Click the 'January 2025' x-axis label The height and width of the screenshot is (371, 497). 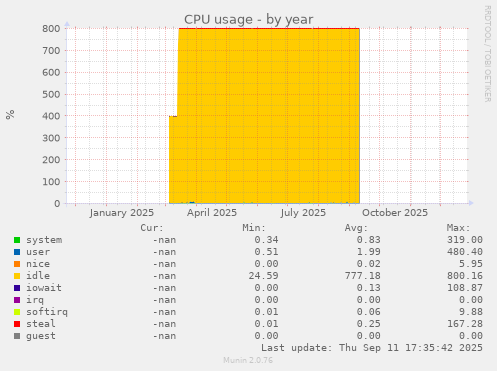click(122, 213)
